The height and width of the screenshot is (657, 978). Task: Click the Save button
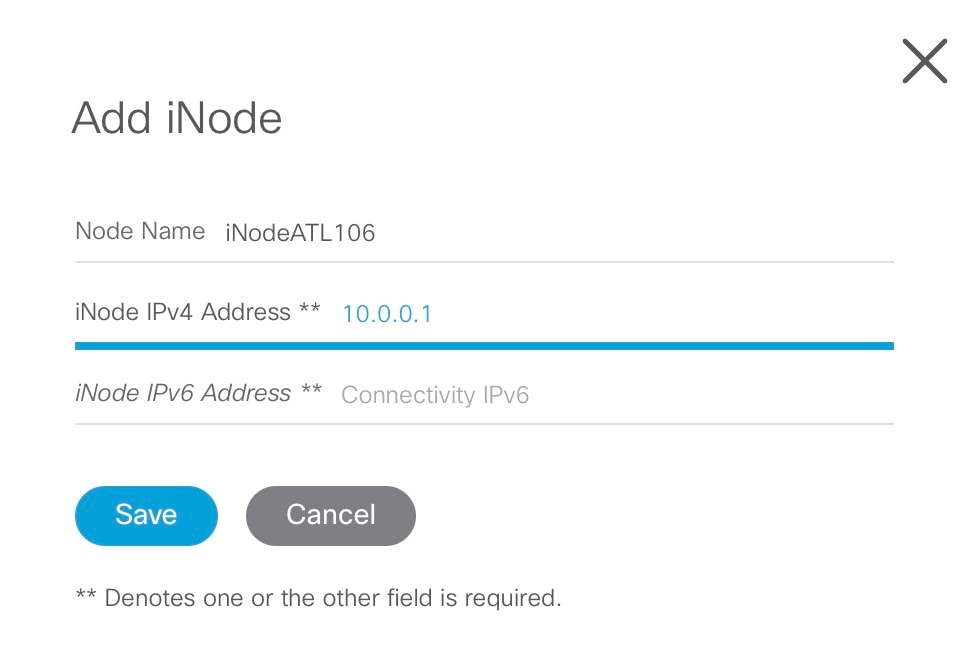coord(147,515)
